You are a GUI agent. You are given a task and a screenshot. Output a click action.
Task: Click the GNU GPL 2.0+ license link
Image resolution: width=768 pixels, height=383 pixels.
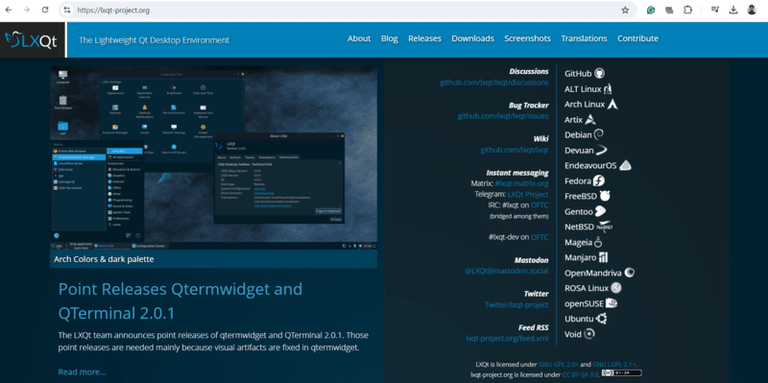[x=558, y=365]
